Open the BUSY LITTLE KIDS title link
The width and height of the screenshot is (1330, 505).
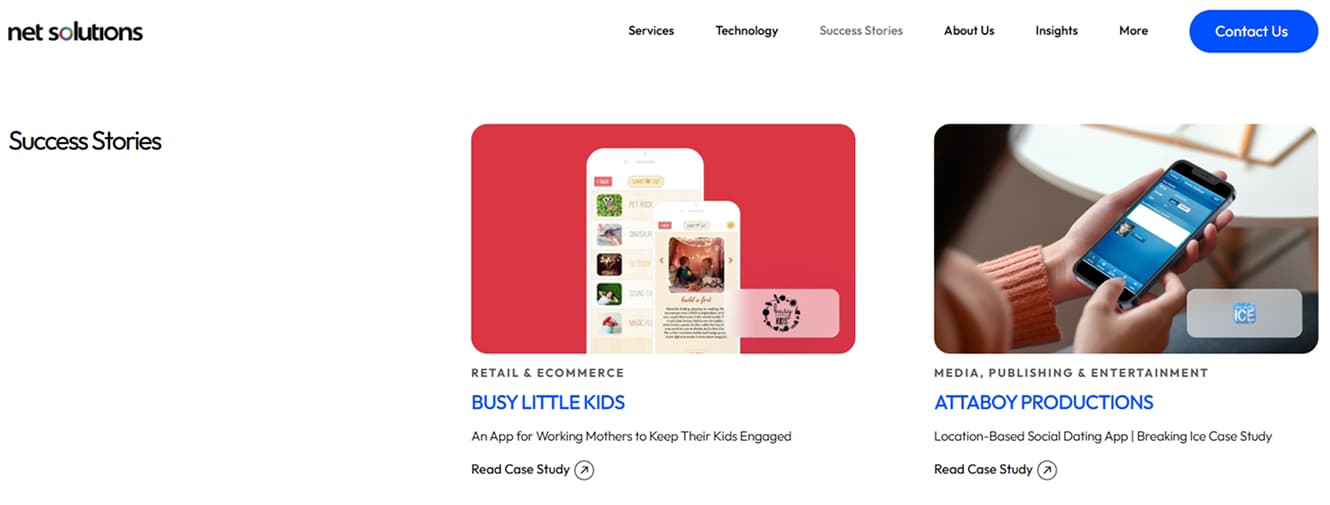coord(548,403)
